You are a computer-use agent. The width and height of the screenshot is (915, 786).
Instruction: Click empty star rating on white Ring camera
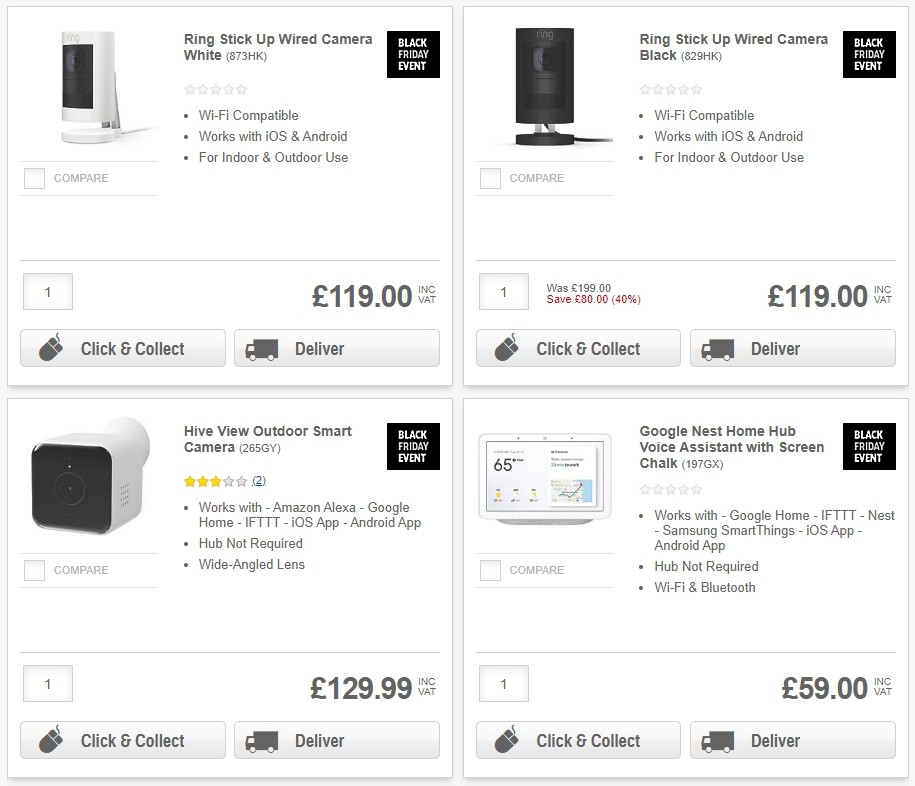coord(215,89)
